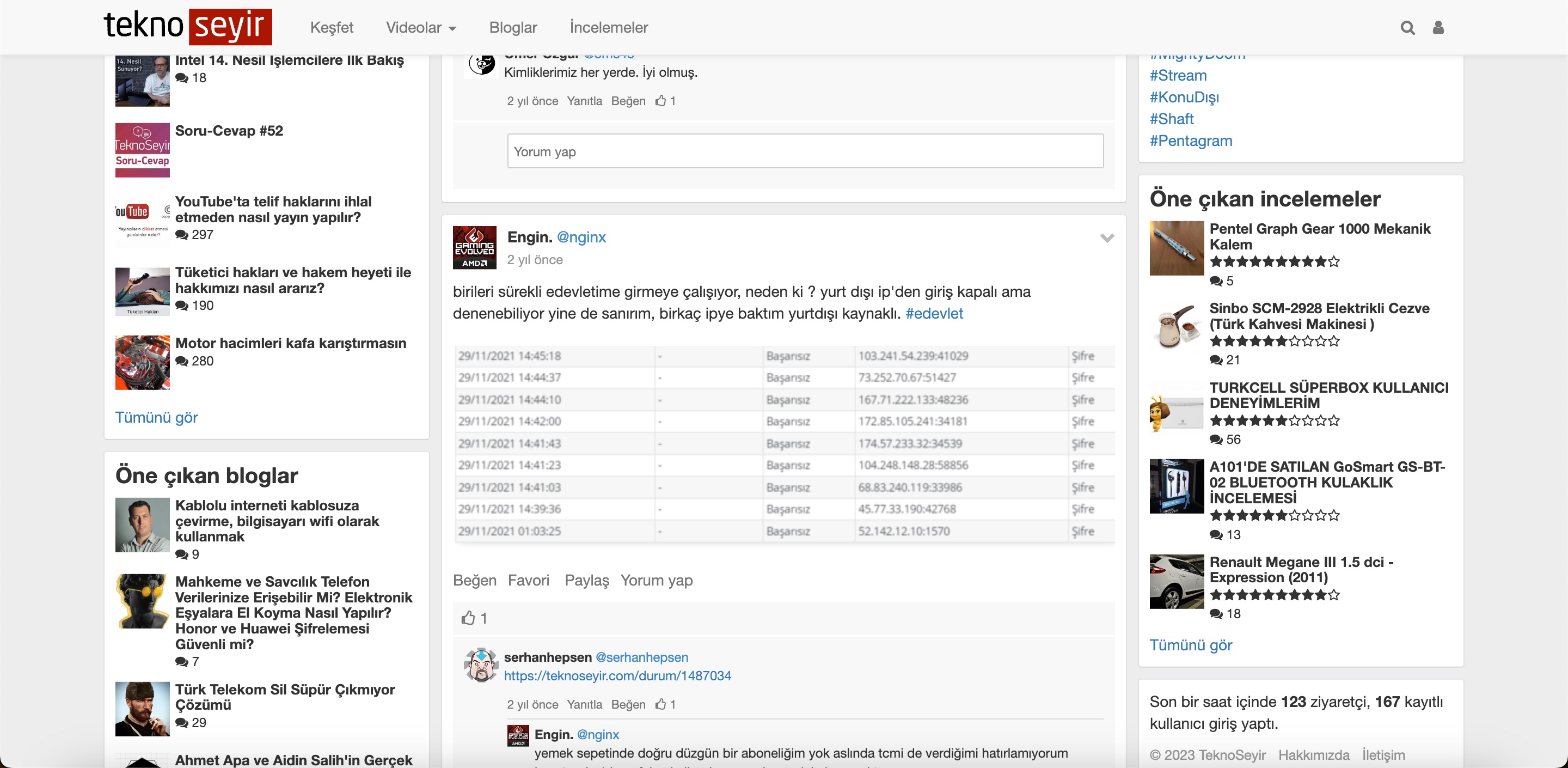
Task: Open Sinbo SCM-2928 Elektrikli Cezve review
Action: [1319, 316]
